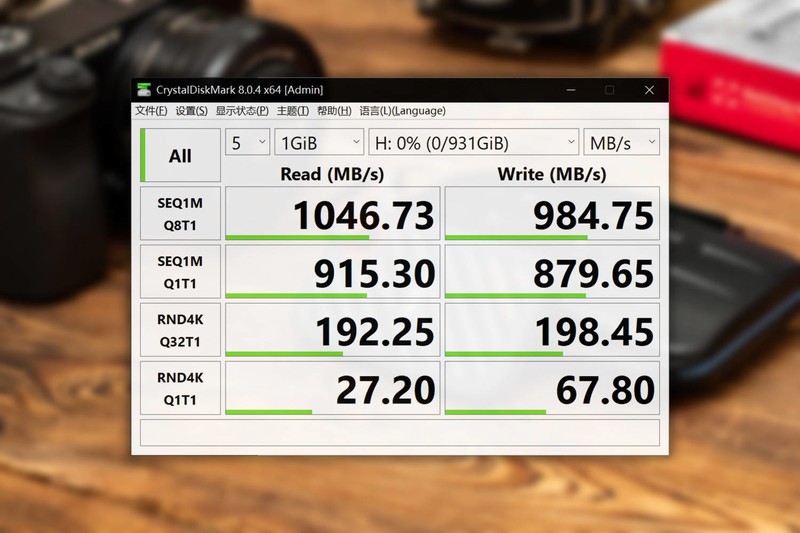This screenshot has width=800, height=533.
Task: Run the RND4K Q32T1 benchmark
Action: click(180, 330)
